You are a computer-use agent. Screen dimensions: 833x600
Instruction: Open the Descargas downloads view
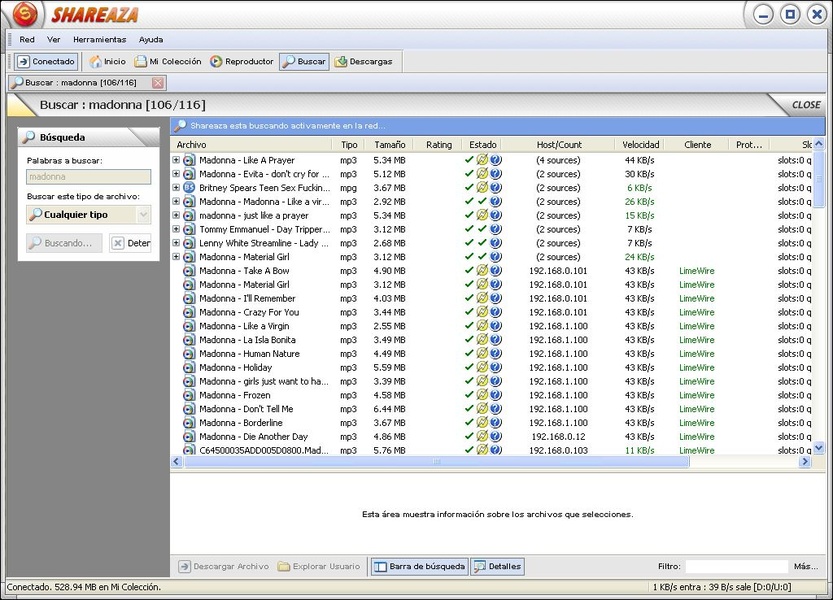[x=364, y=62]
